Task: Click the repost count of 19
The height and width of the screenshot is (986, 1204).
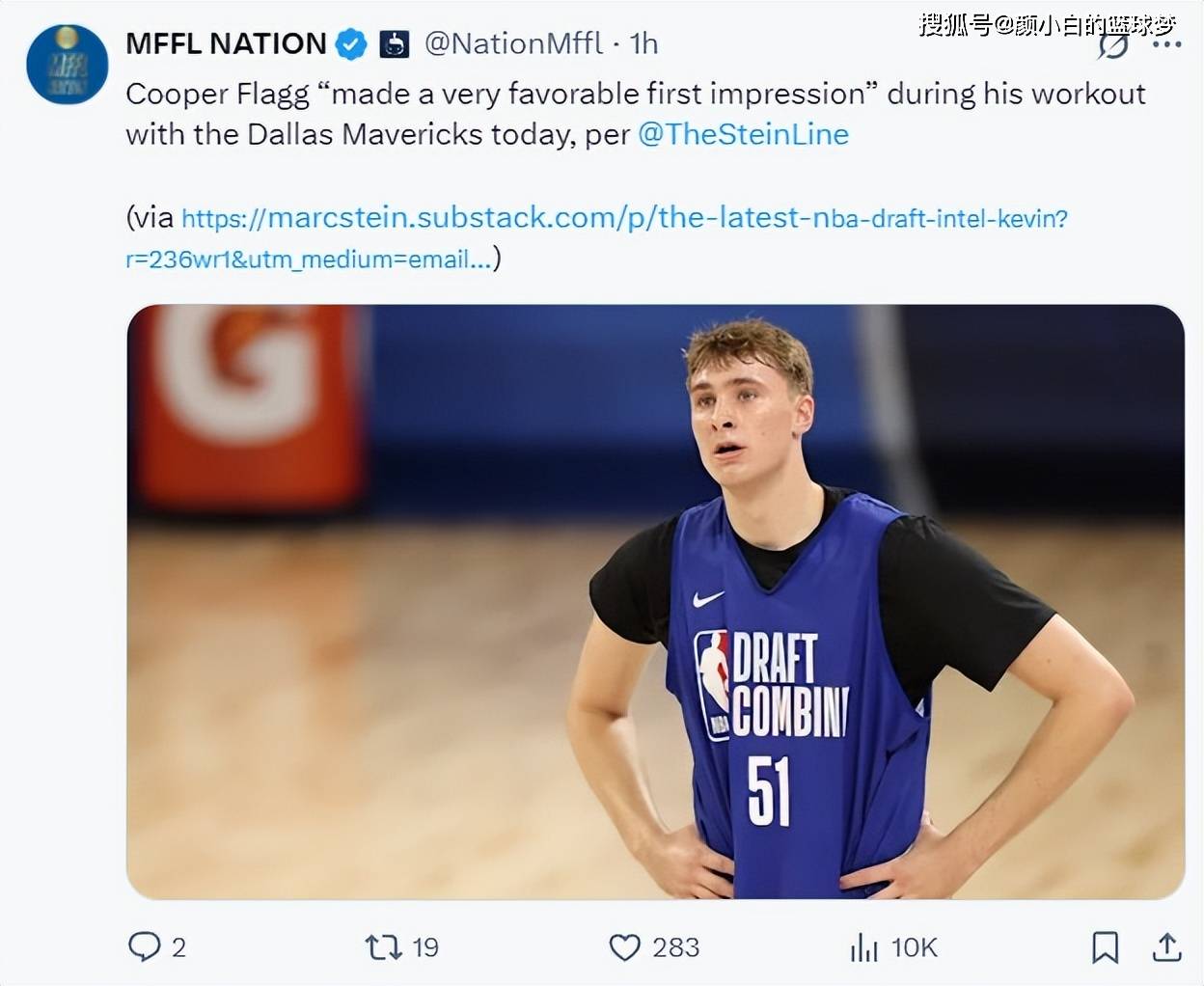Action: pos(425,947)
